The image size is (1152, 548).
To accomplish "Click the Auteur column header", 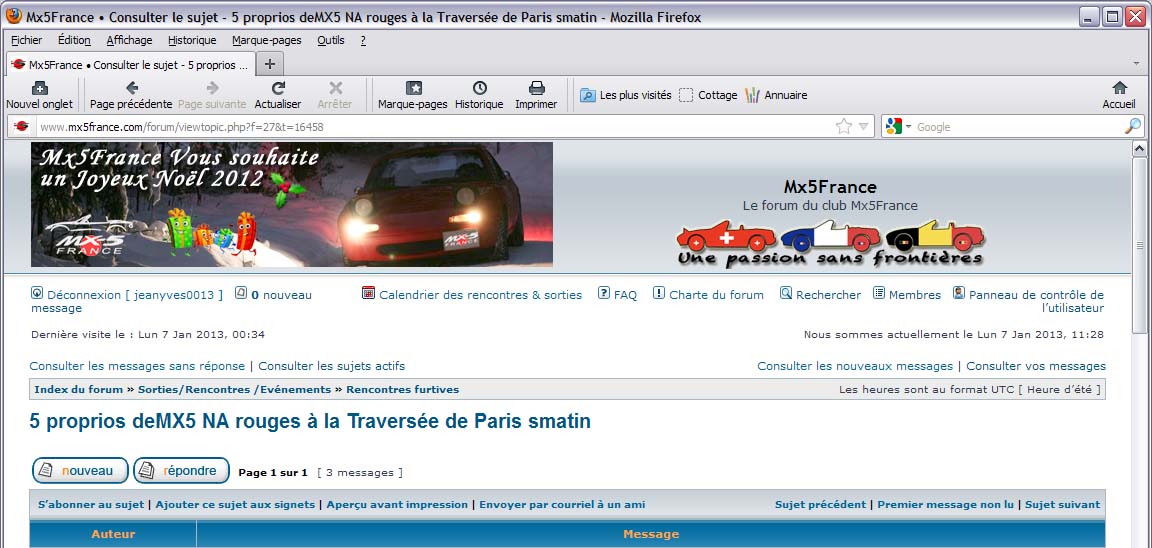I will point(113,534).
